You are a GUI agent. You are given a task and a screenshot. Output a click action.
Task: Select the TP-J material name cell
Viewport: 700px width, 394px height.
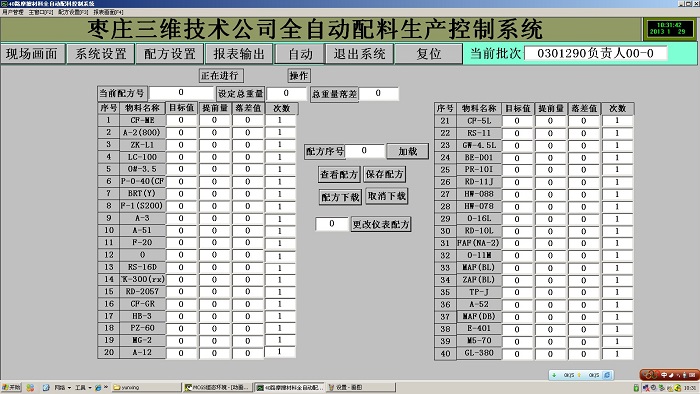pyautogui.click(x=479, y=292)
